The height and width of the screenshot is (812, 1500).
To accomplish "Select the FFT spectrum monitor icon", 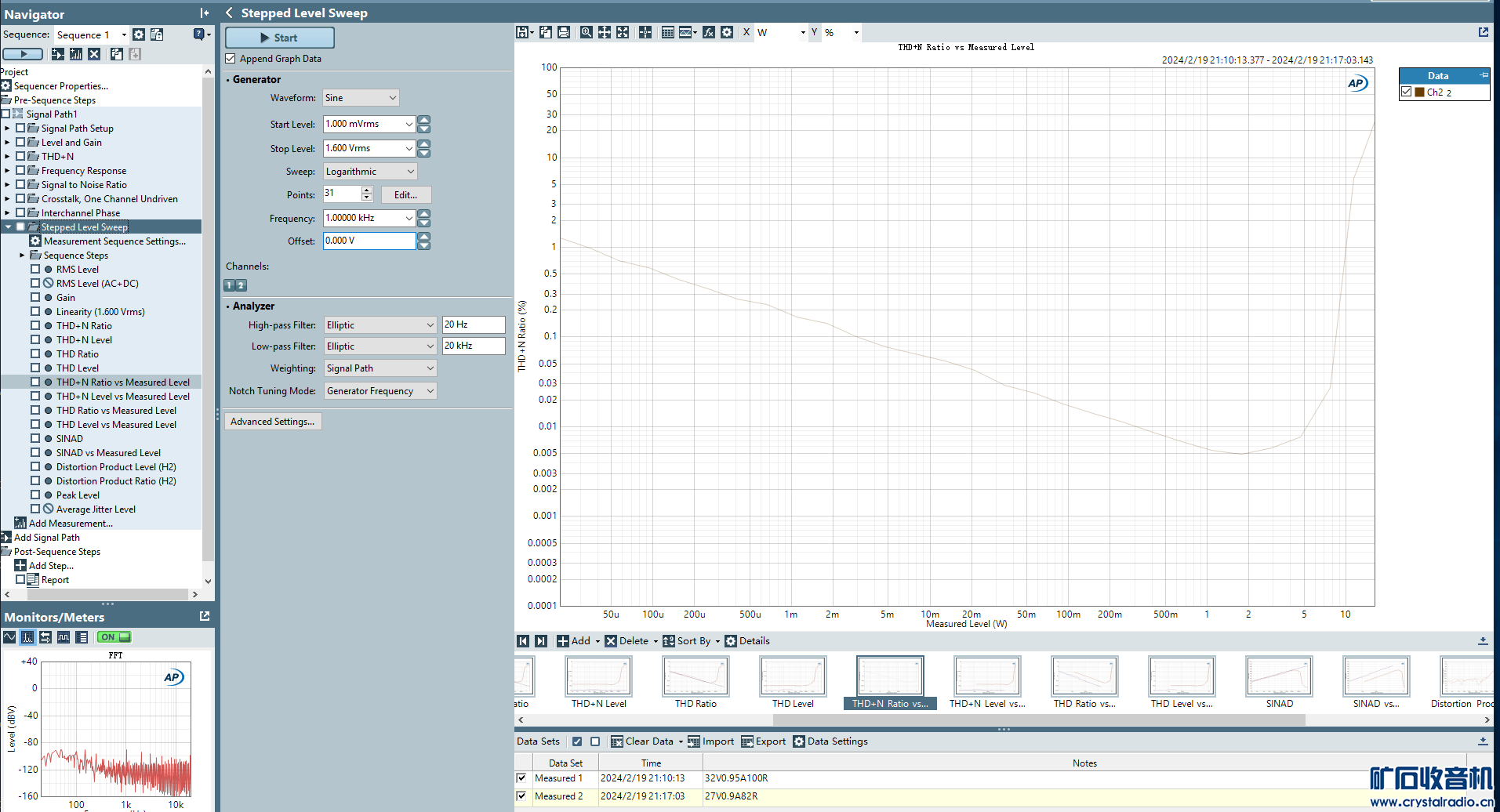I will tap(27, 637).
